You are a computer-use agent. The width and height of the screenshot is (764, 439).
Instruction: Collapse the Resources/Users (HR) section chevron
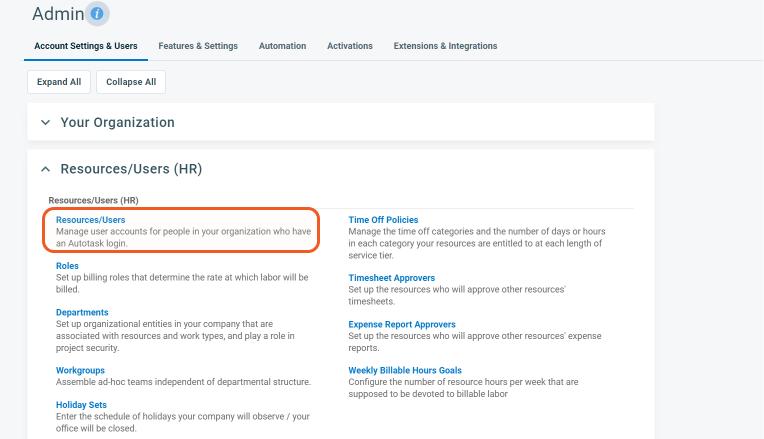tap(45, 169)
